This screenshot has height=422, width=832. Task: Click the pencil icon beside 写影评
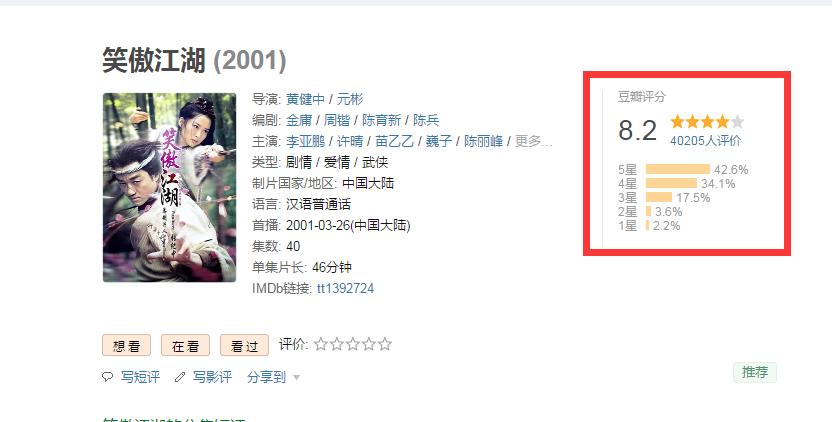click(180, 377)
